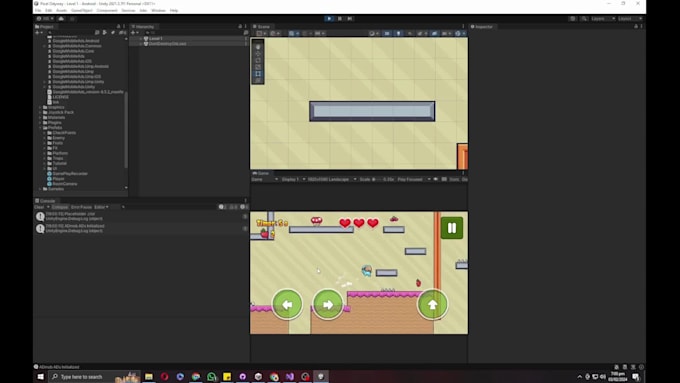Screen dimensions: 680x383
Task: Select the Rotate tool in Scene overlay
Action: pyautogui.click(x=258, y=60)
